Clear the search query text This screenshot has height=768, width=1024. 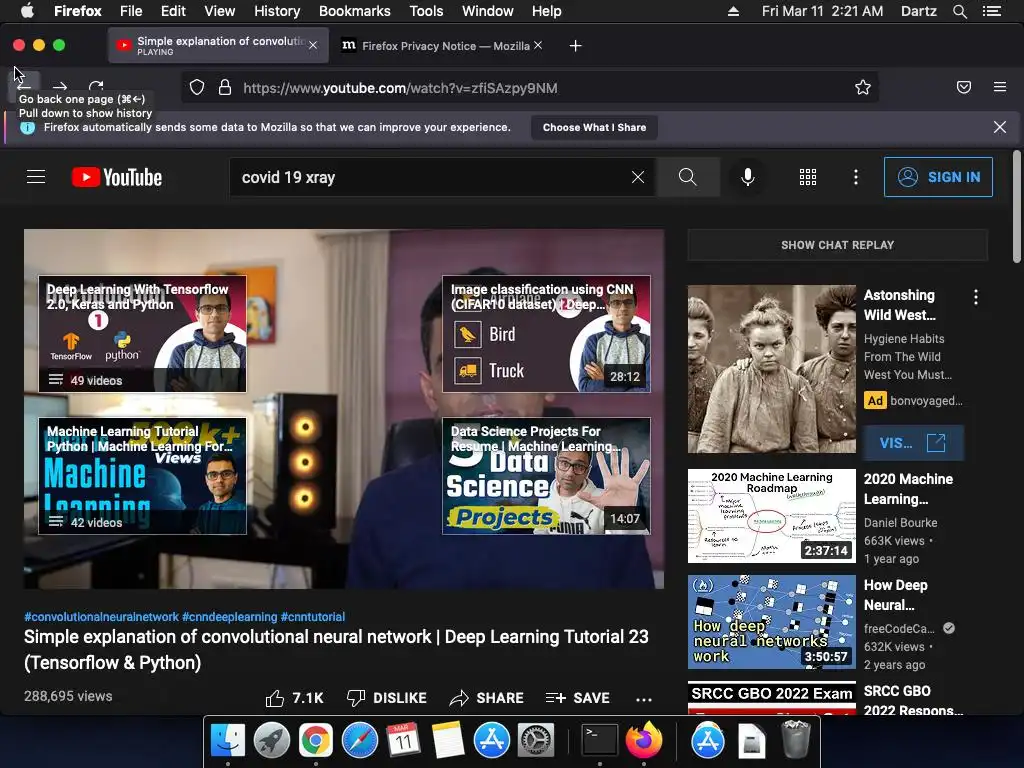638,177
